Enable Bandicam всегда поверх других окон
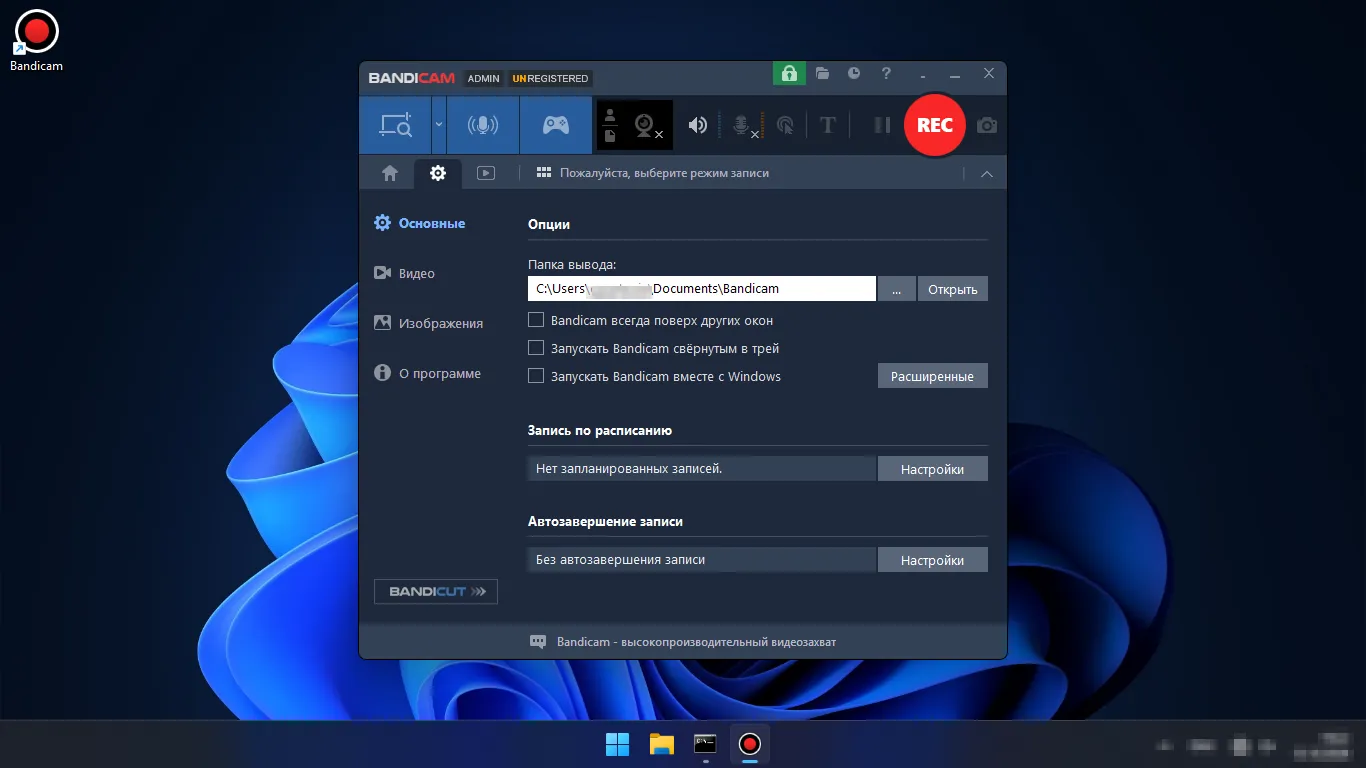This screenshot has width=1366, height=768. click(x=536, y=320)
